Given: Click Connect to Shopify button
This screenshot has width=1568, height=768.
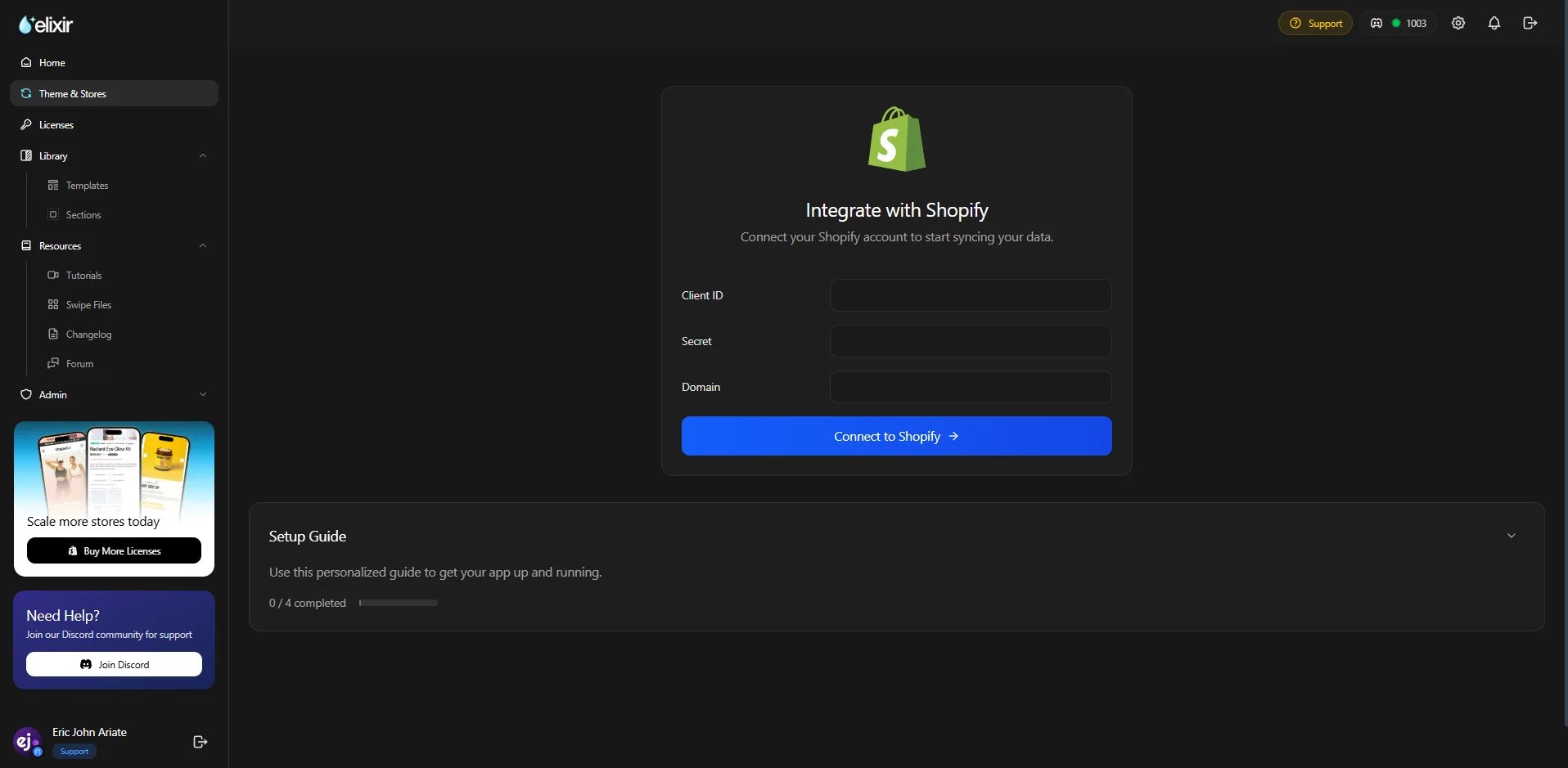Looking at the screenshot, I should click(896, 436).
